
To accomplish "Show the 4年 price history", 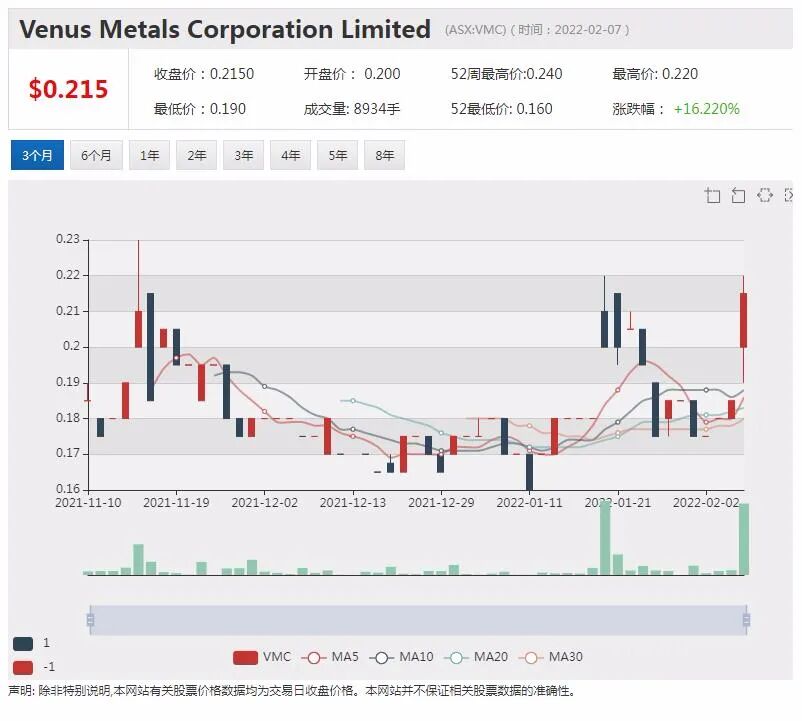I will 291,155.
